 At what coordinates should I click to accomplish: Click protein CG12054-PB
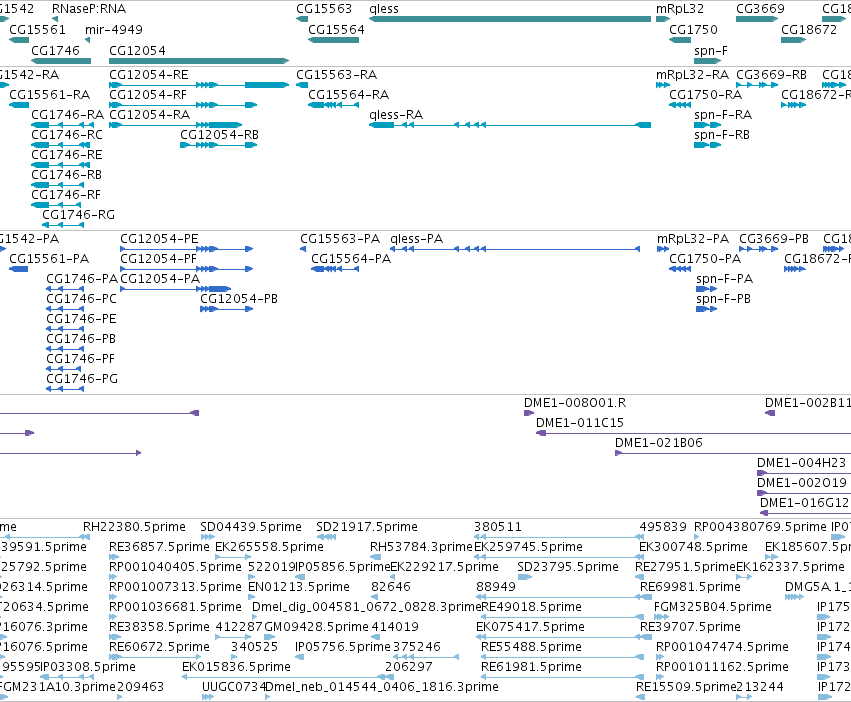[x=226, y=309]
